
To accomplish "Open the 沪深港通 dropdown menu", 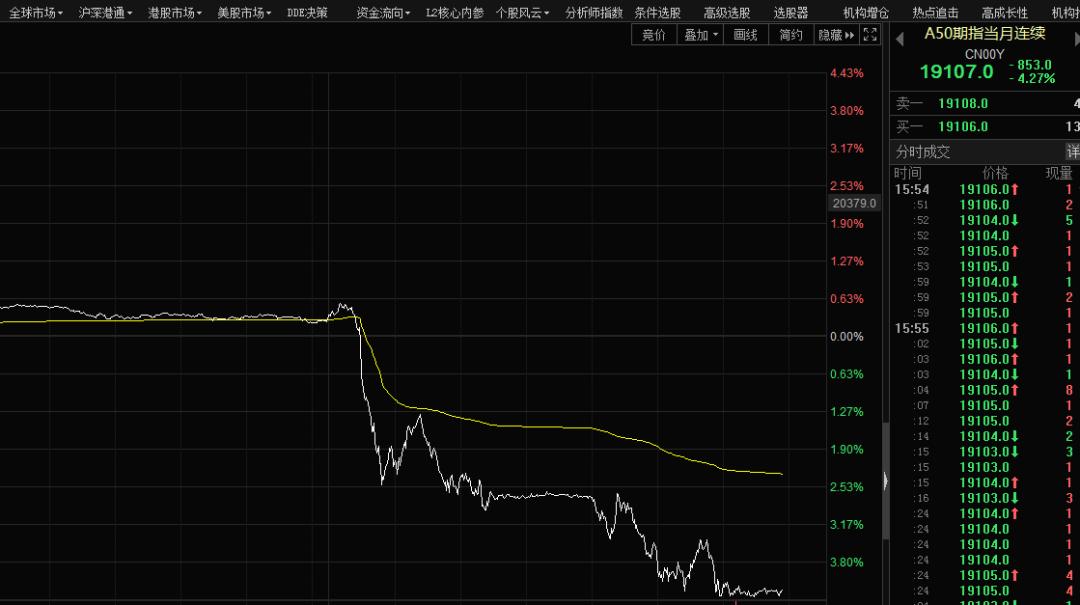I will [105, 12].
